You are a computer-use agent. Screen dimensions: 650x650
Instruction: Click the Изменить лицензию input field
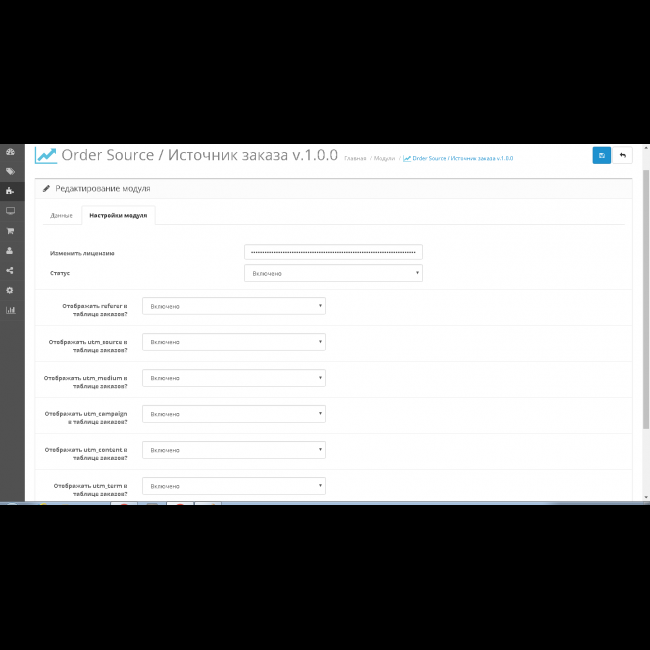coord(333,252)
